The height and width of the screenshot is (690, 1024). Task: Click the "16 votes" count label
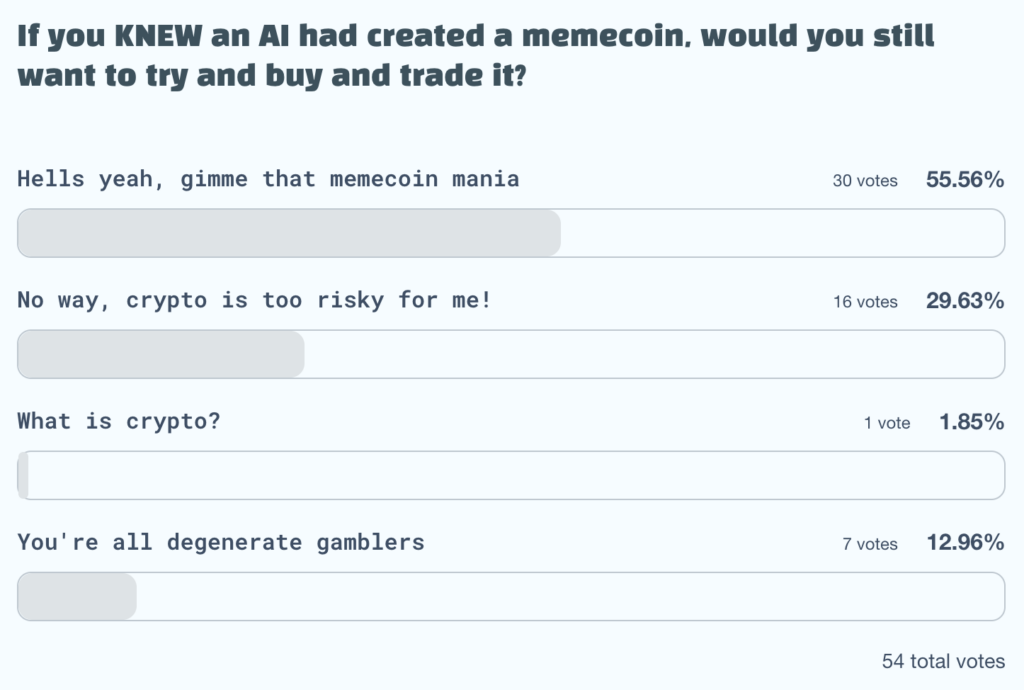coord(865,303)
